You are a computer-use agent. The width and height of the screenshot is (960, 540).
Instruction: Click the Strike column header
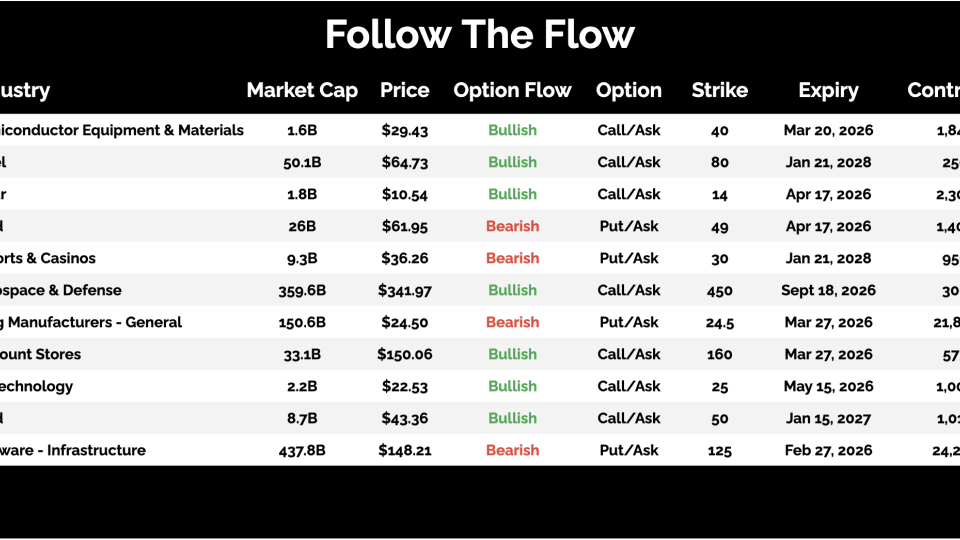(x=720, y=90)
